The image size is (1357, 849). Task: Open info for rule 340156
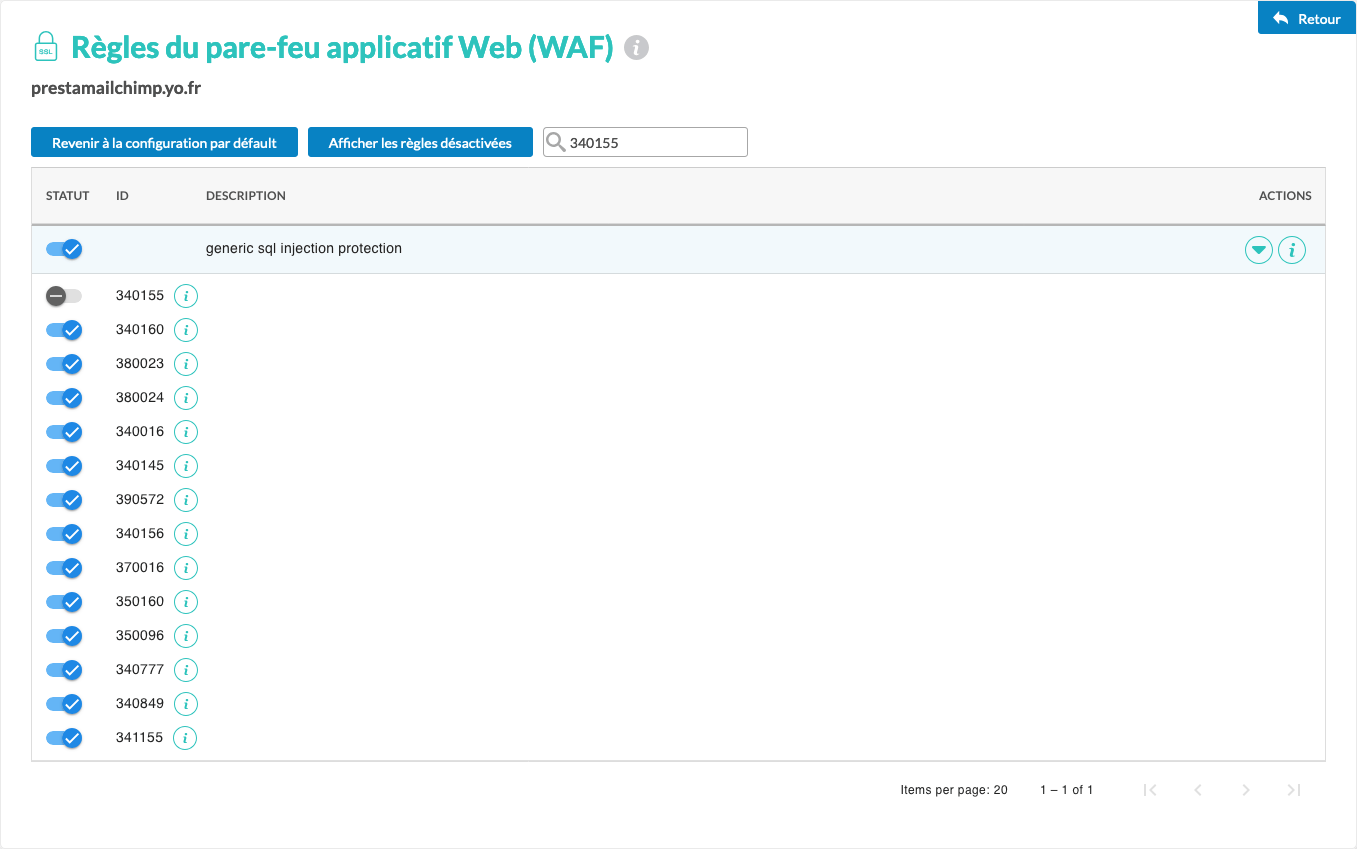pyautogui.click(x=186, y=534)
